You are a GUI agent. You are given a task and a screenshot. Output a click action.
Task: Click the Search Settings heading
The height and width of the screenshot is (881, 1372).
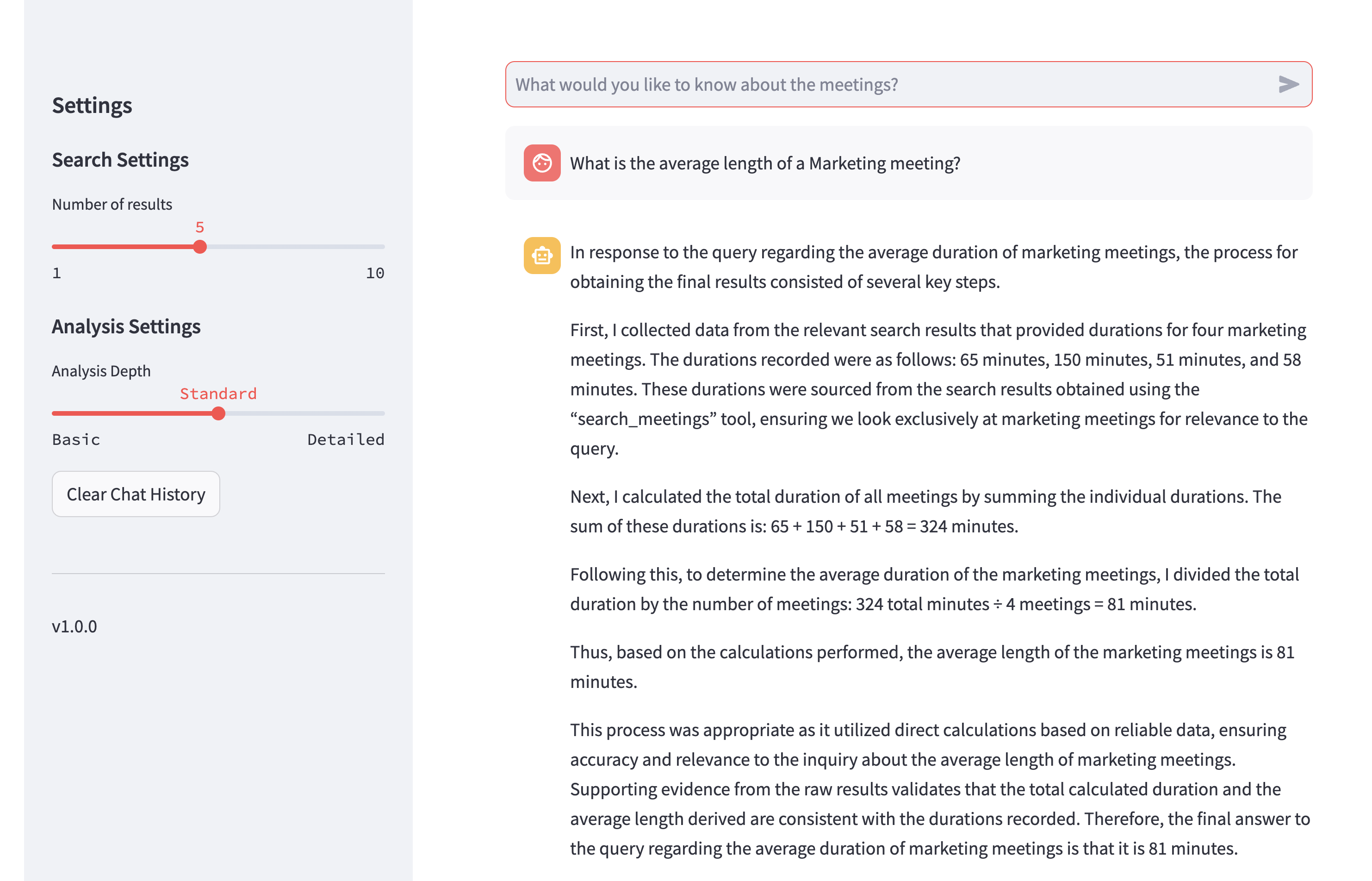click(120, 160)
